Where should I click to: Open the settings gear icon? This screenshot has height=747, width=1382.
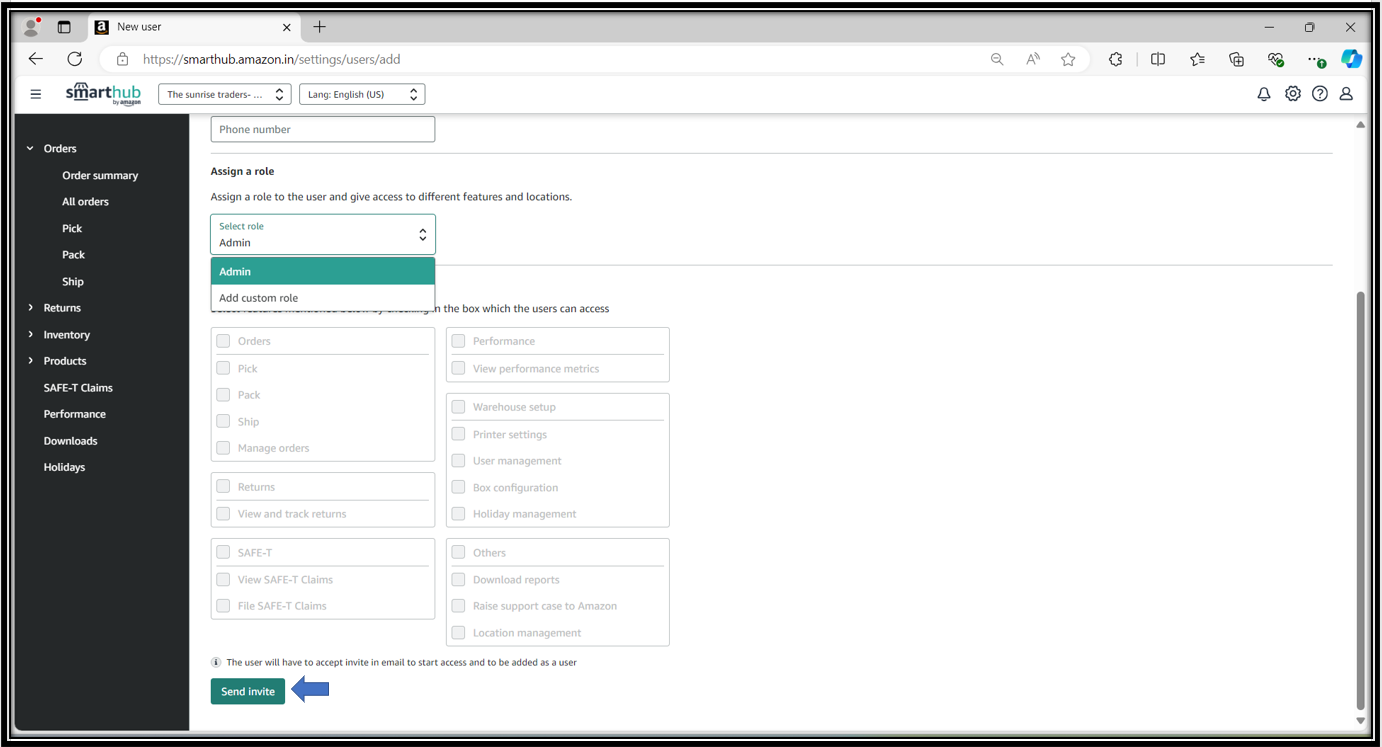point(1293,94)
